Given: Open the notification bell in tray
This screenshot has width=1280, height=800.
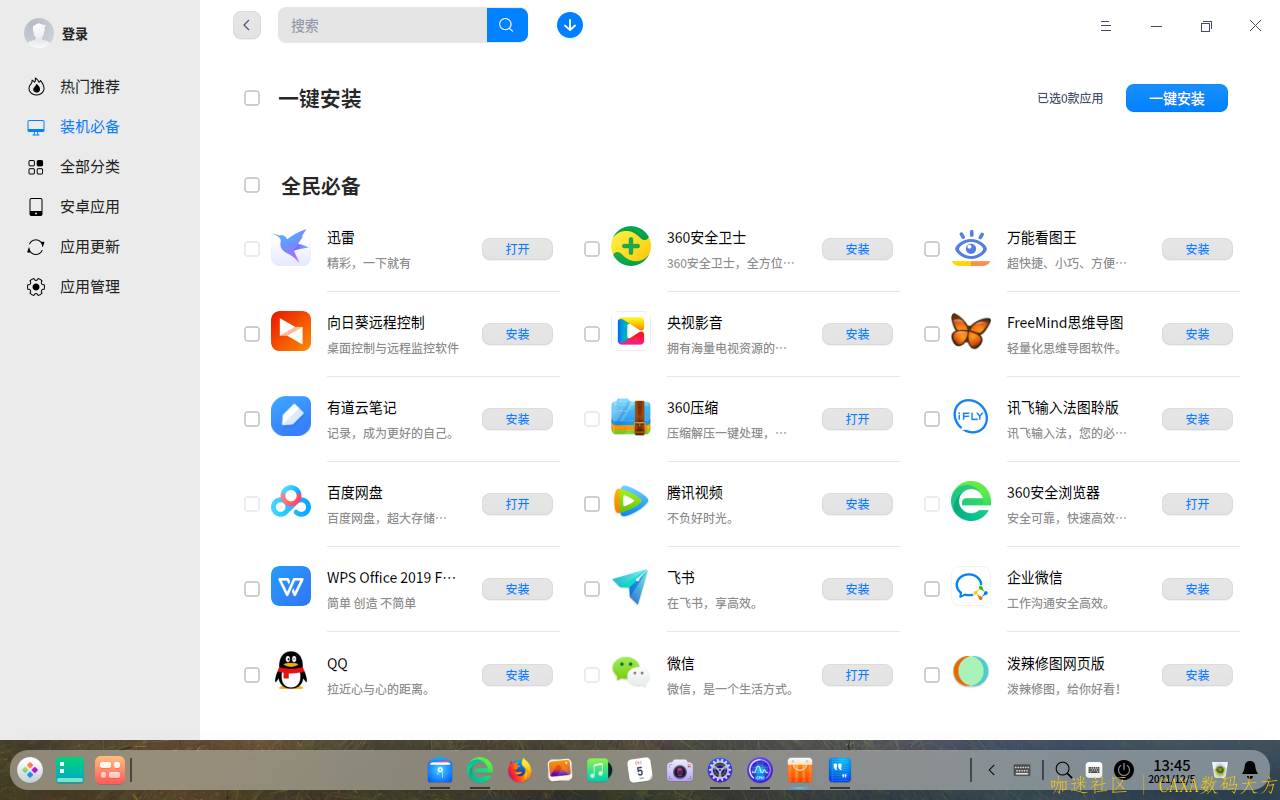Looking at the screenshot, I should (x=1250, y=770).
